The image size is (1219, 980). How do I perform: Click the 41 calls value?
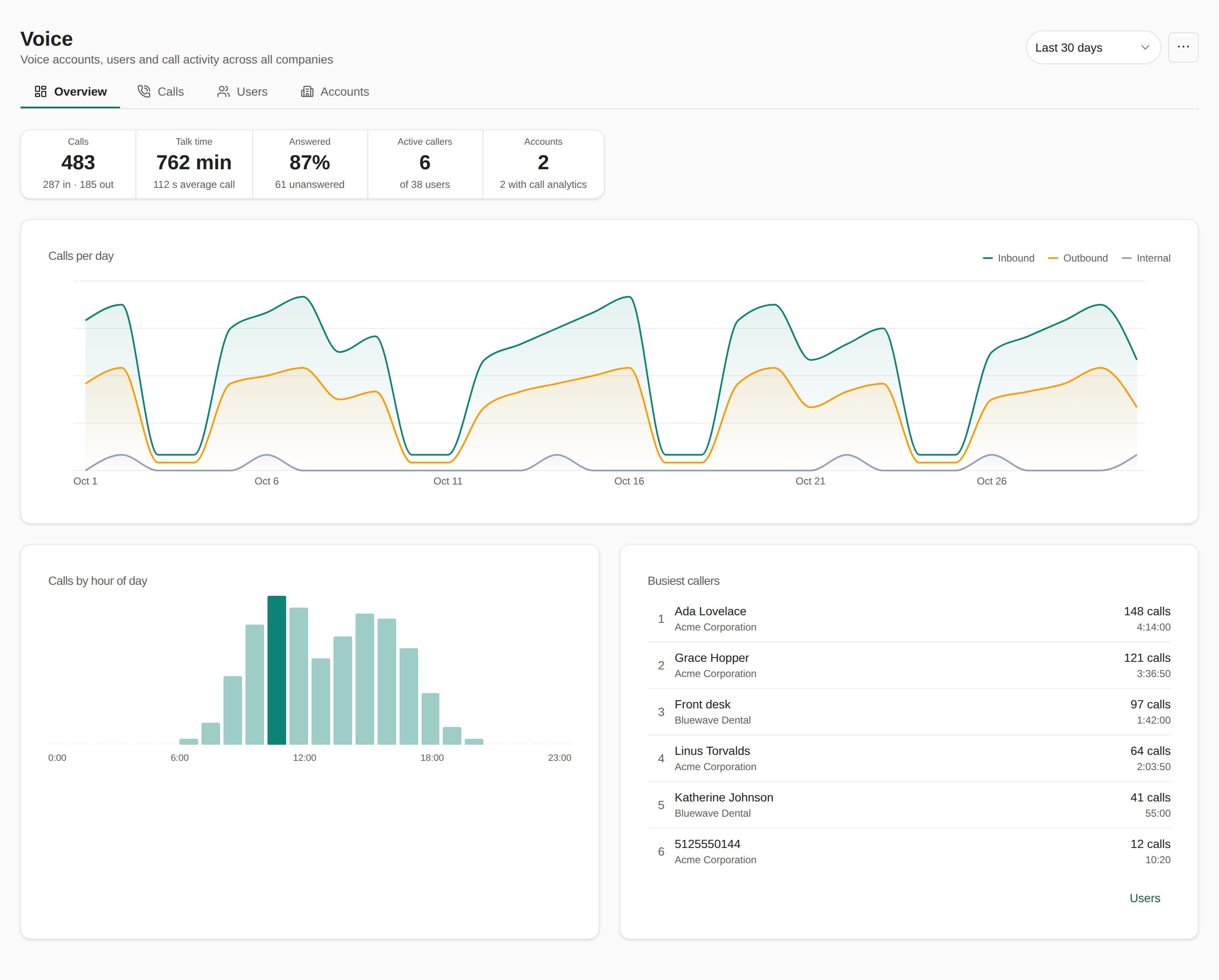[x=1150, y=798]
